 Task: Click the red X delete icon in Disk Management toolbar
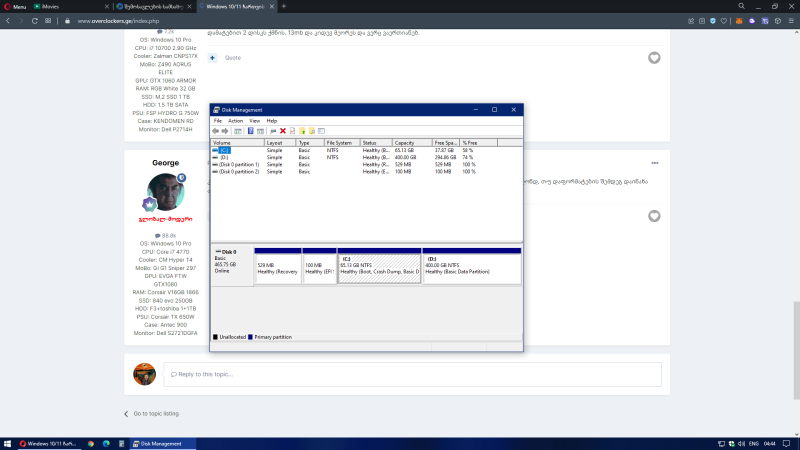[283, 131]
